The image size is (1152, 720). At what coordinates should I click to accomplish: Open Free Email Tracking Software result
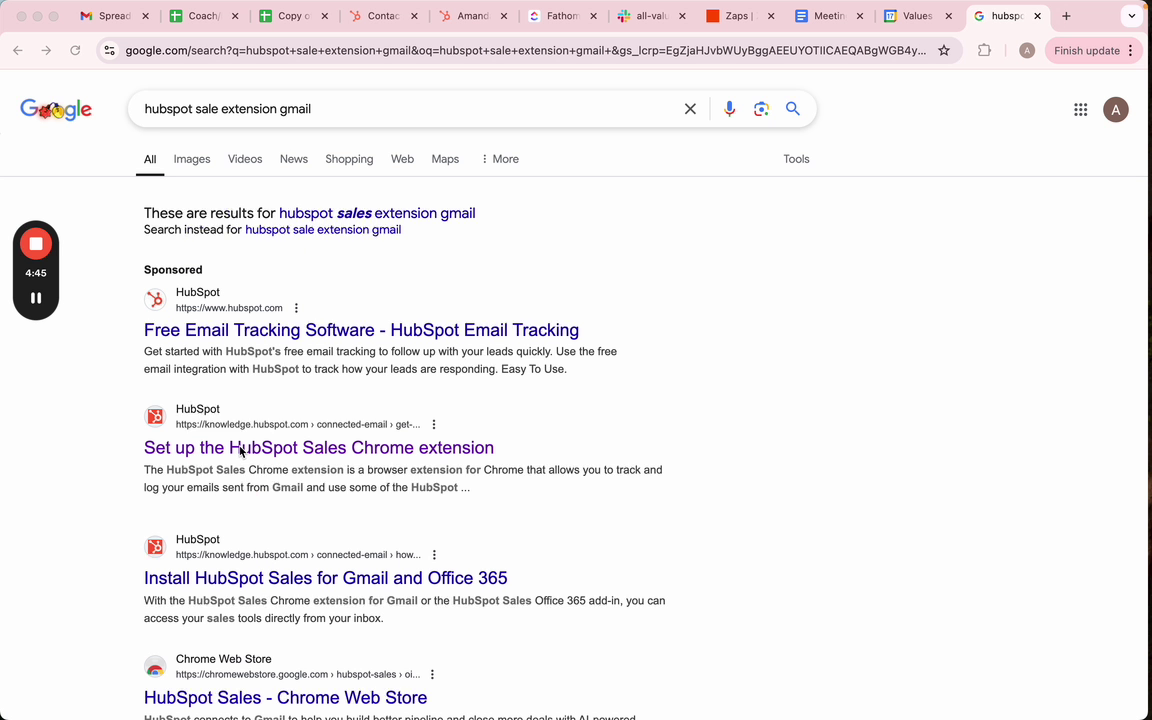(x=361, y=330)
